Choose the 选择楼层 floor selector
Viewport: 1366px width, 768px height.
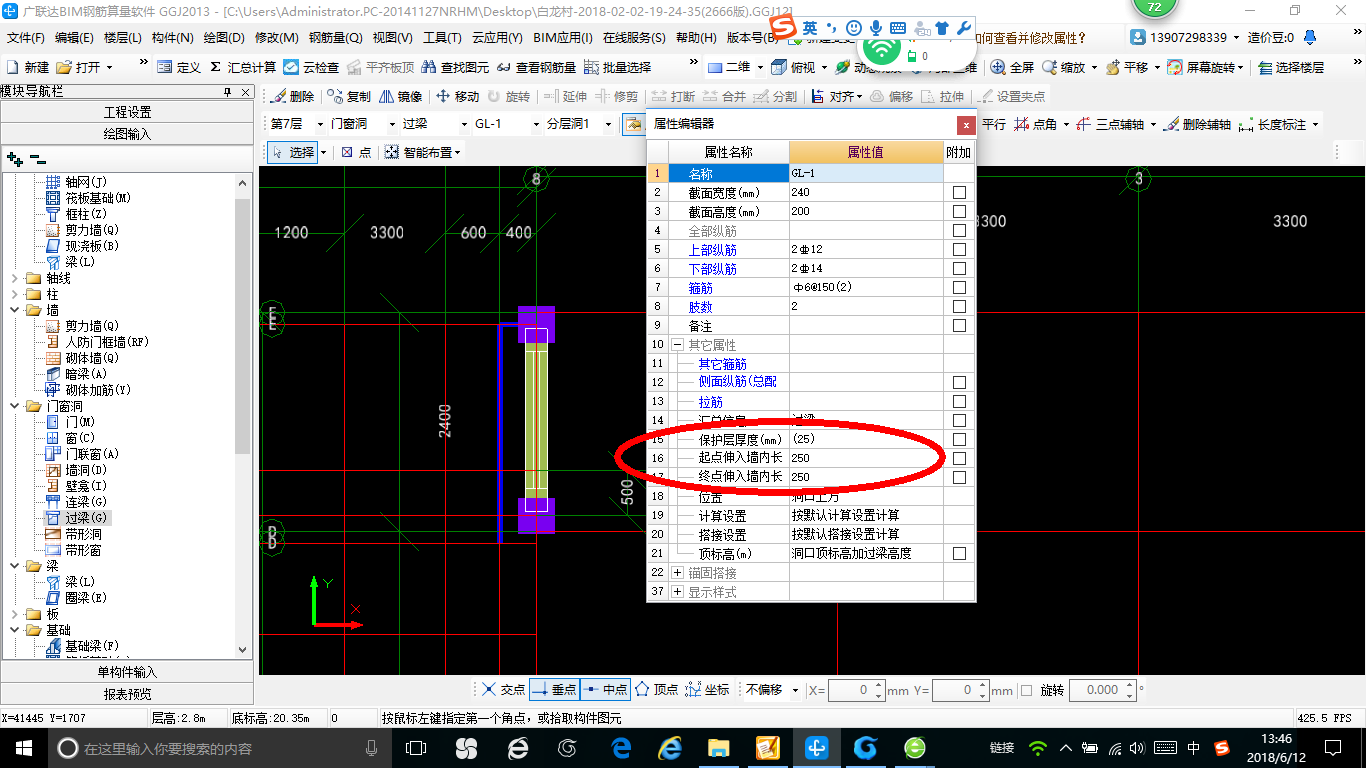tap(1291, 67)
